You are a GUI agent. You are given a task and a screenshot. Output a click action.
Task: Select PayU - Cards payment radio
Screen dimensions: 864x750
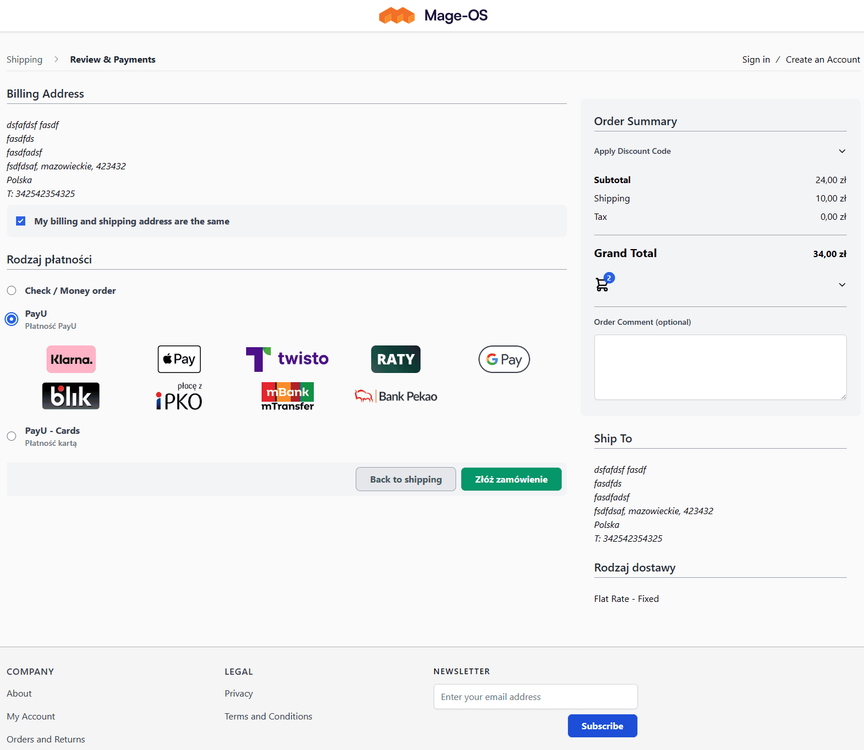pyautogui.click(x=12, y=436)
